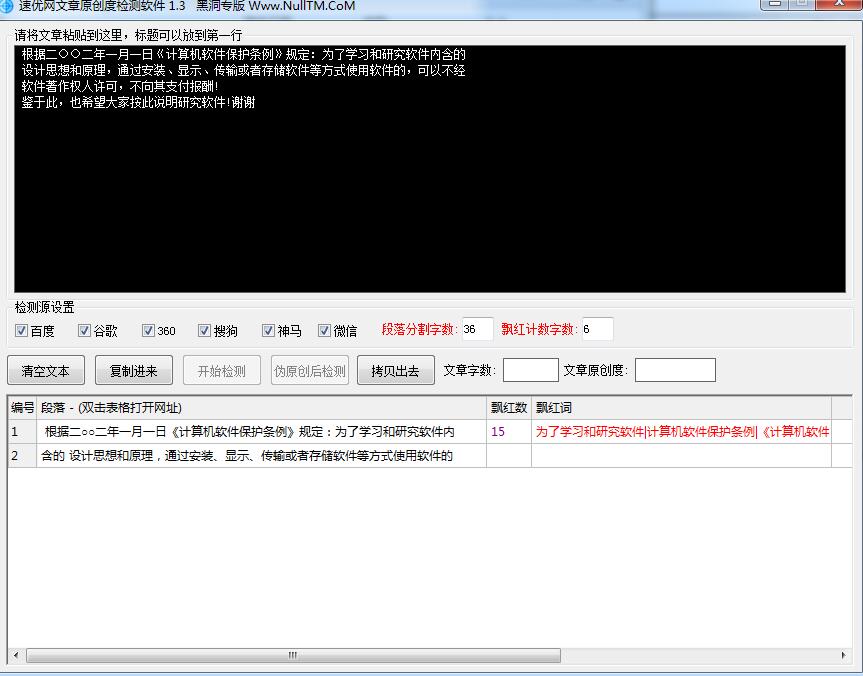Click the line 鉴于此，也希望大家 in text area
The width and height of the screenshot is (863, 676).
point(138,102)
